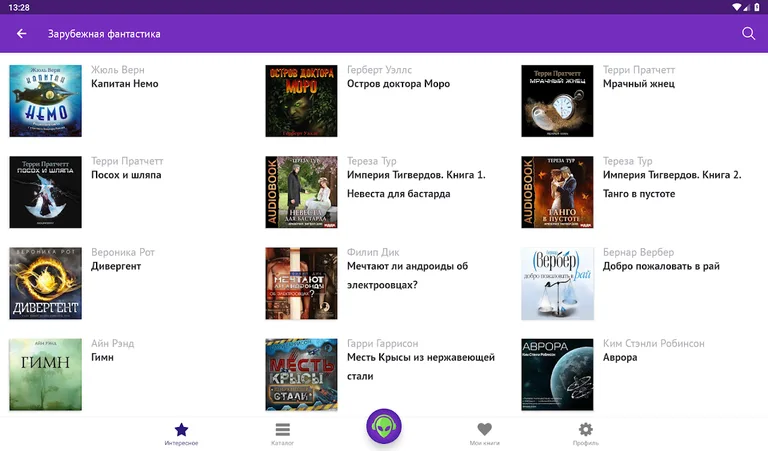Open Добро пожаловать в рай cover

(557, 283)
